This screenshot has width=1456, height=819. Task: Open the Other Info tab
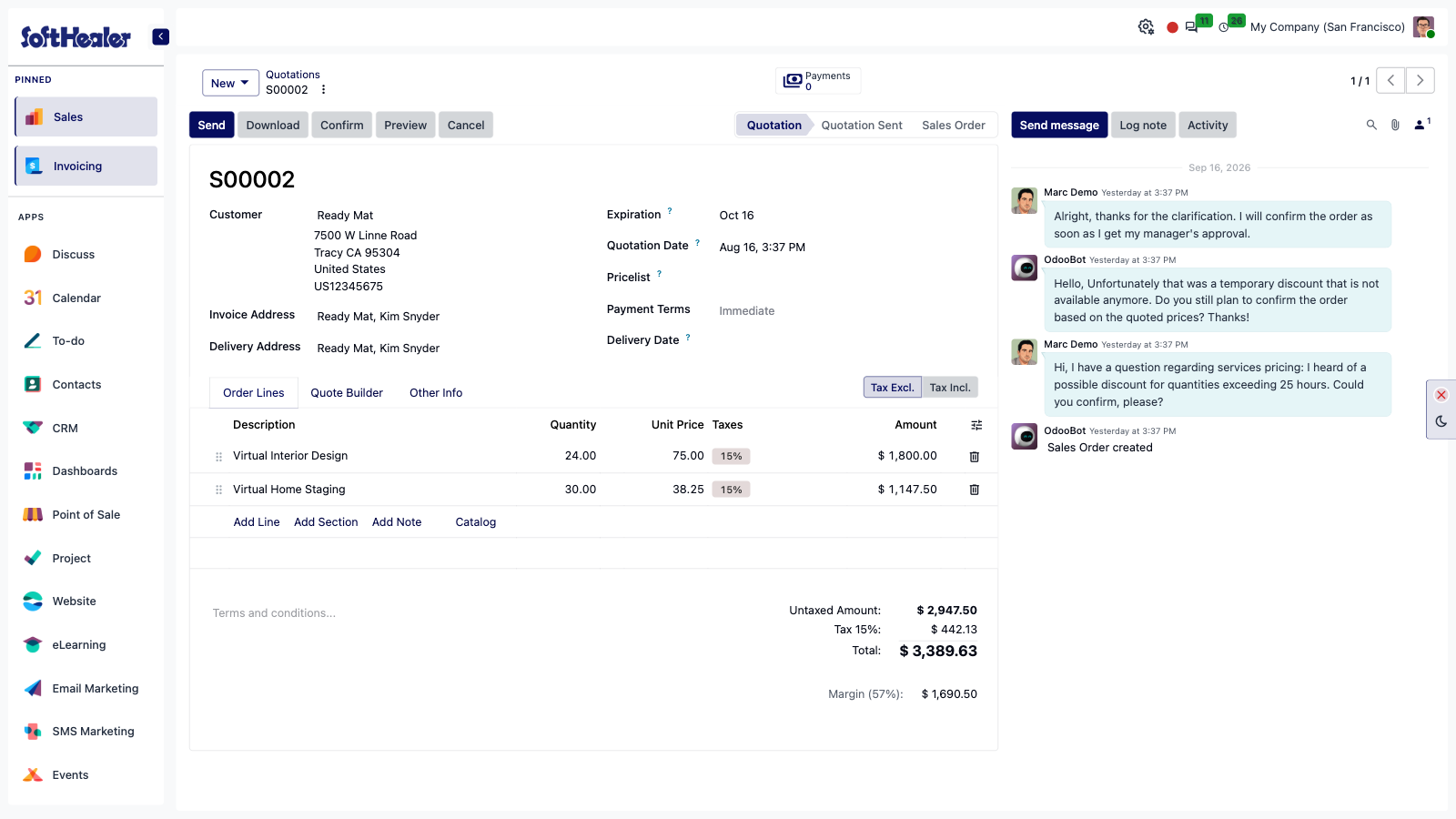point(436,393)
